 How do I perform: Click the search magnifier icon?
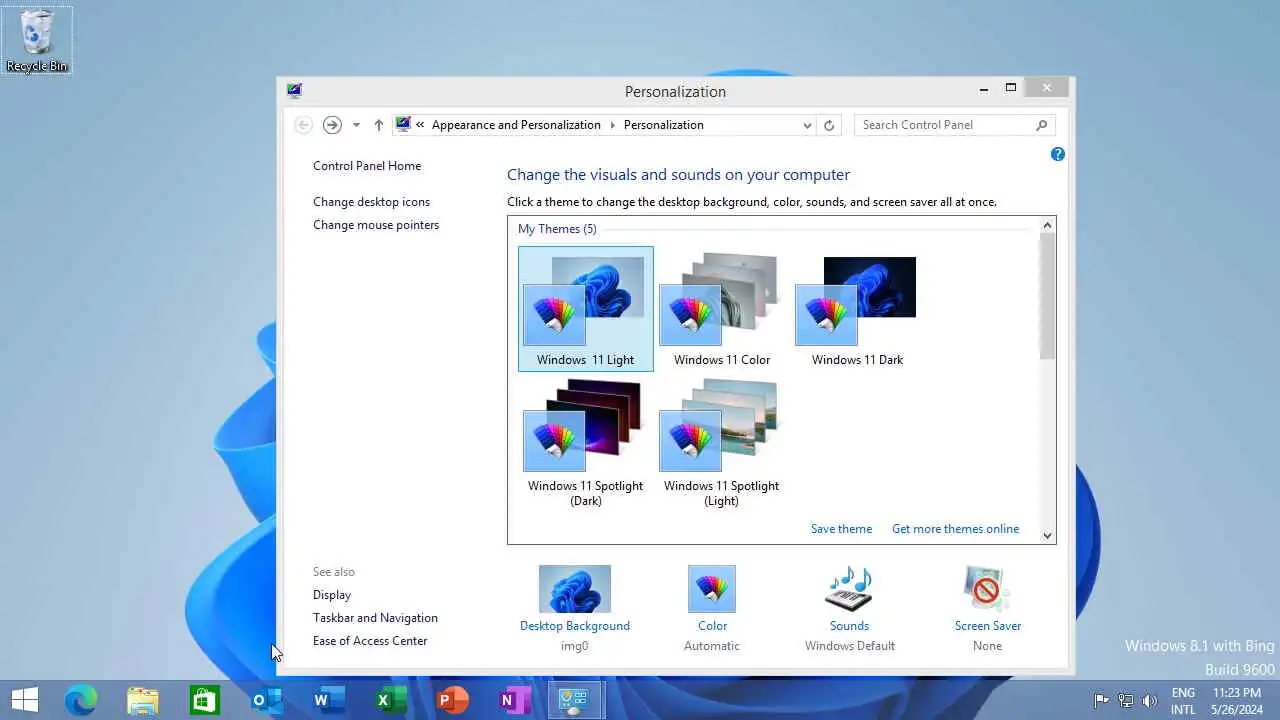click(x=1041, y=125)
